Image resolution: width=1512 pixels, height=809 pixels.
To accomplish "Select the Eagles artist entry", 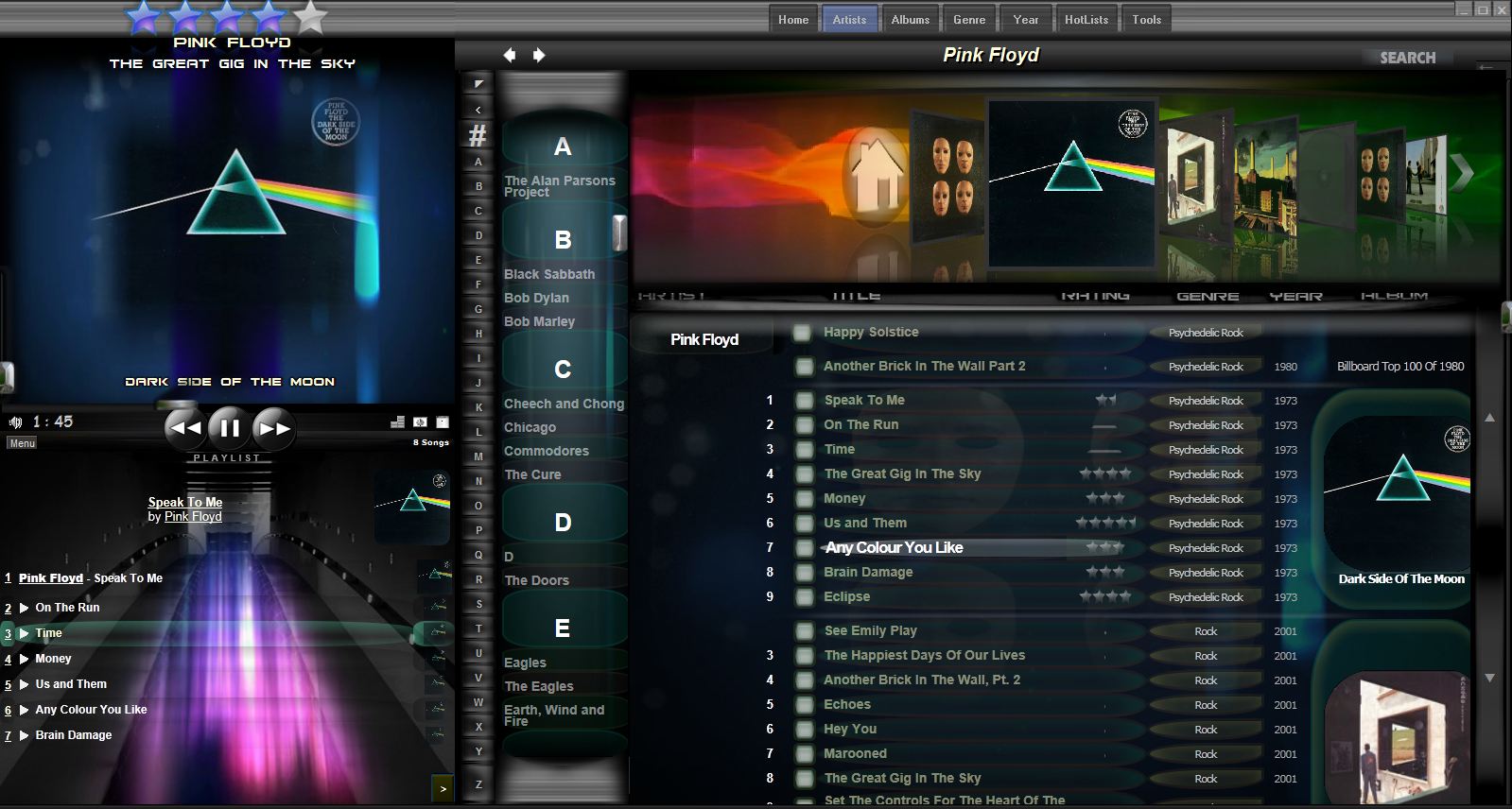I will click(525, 663).
